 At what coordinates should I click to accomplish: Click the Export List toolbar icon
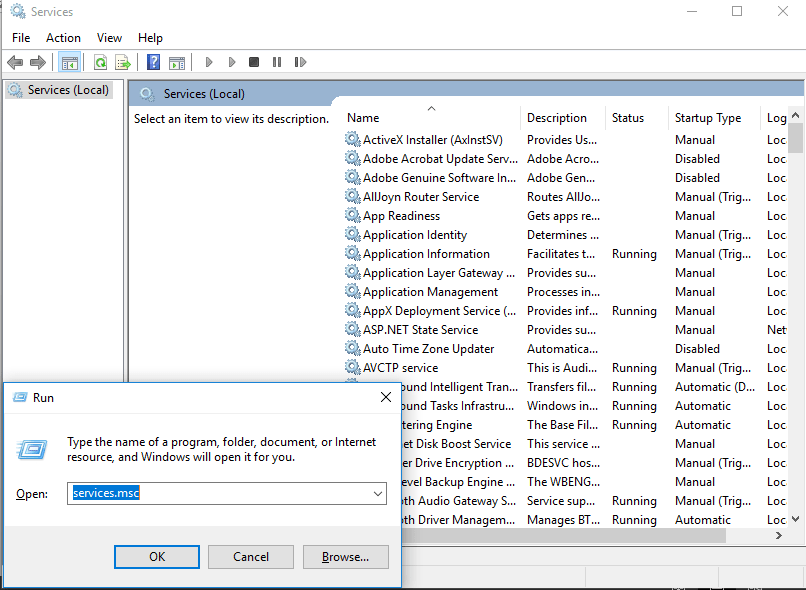123,62
